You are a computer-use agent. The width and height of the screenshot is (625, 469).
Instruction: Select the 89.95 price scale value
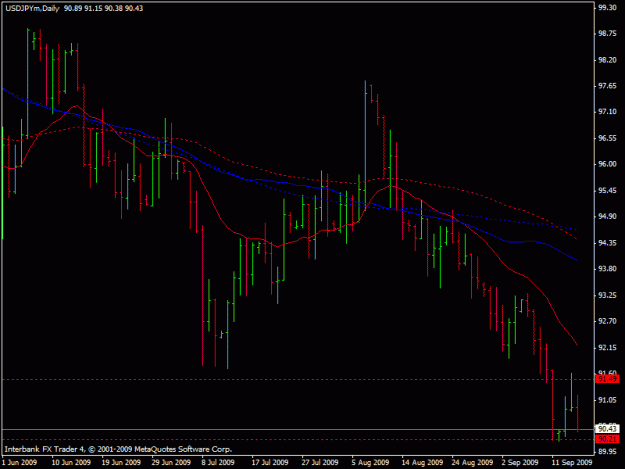pos(607,451)
